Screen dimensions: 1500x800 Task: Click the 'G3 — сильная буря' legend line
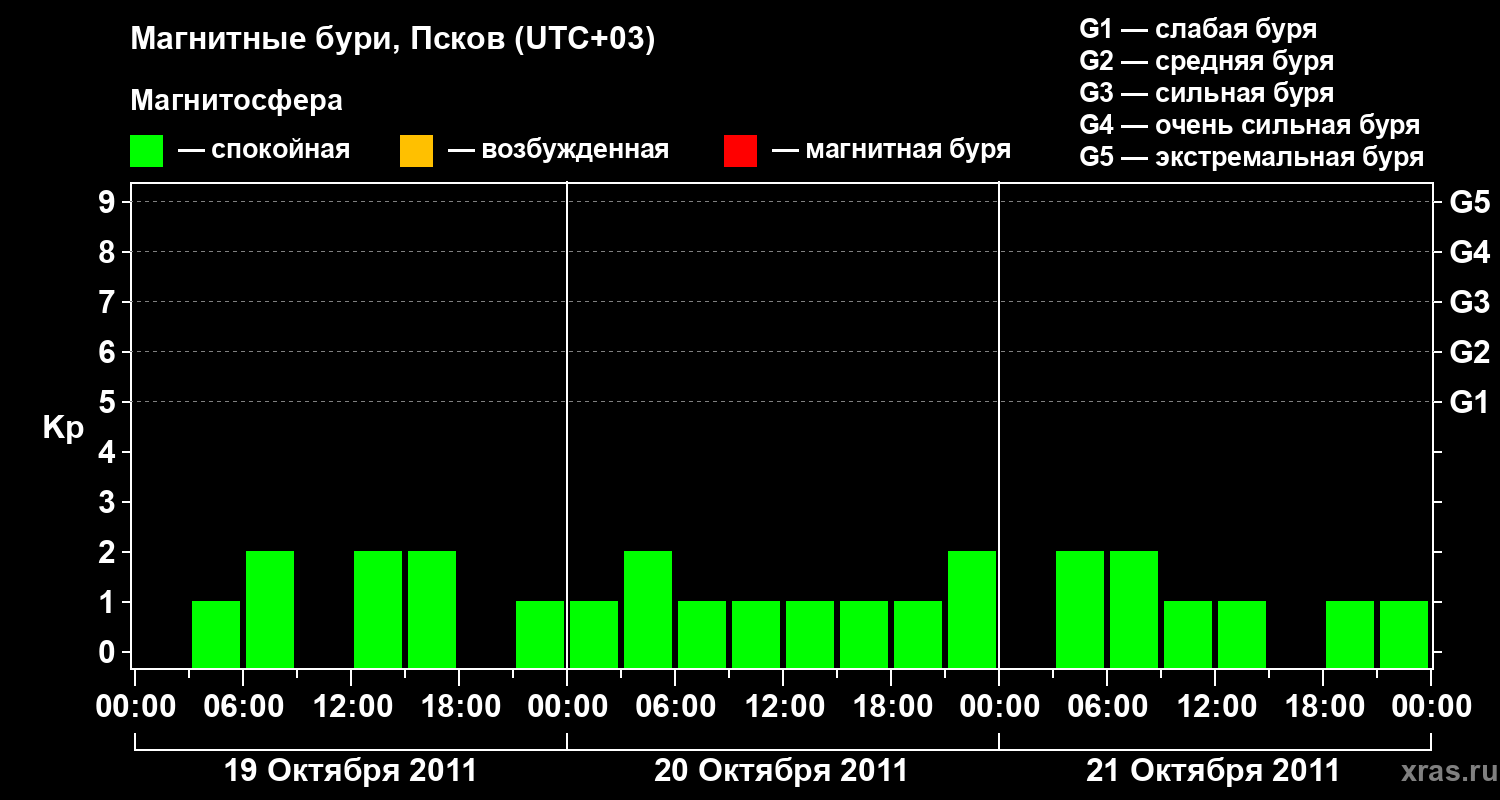[x=1206, y=93]
